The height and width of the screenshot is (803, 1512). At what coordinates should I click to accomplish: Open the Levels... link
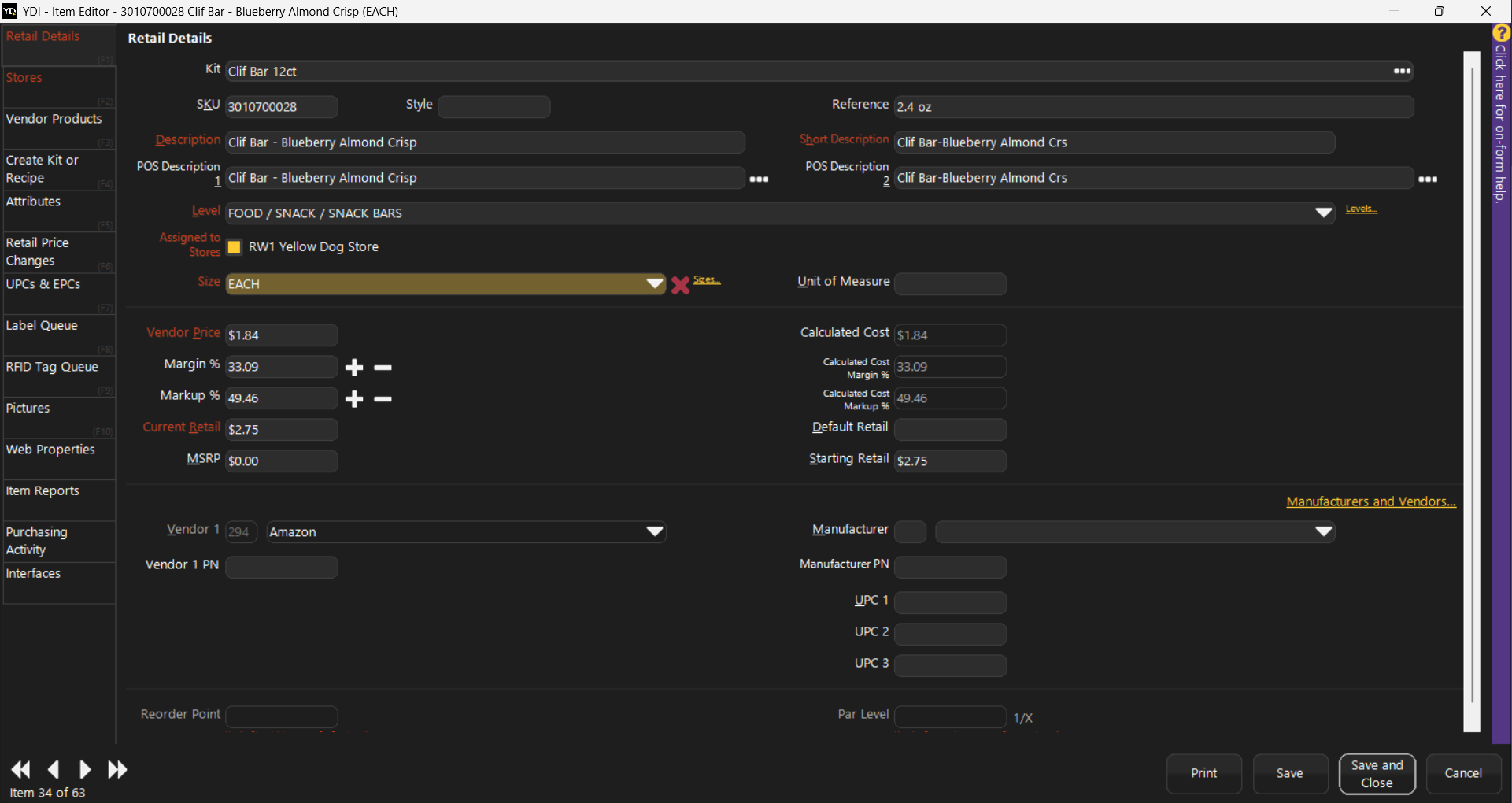click(x=1361, y=209)
